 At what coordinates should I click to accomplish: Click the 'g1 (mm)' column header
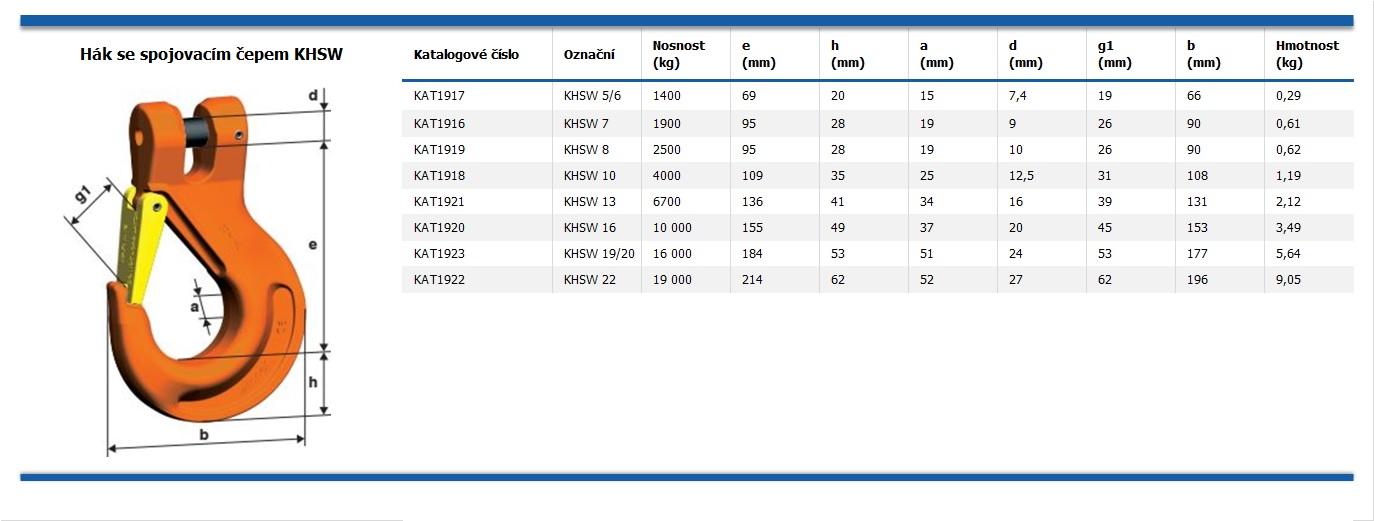[1114, 54]
